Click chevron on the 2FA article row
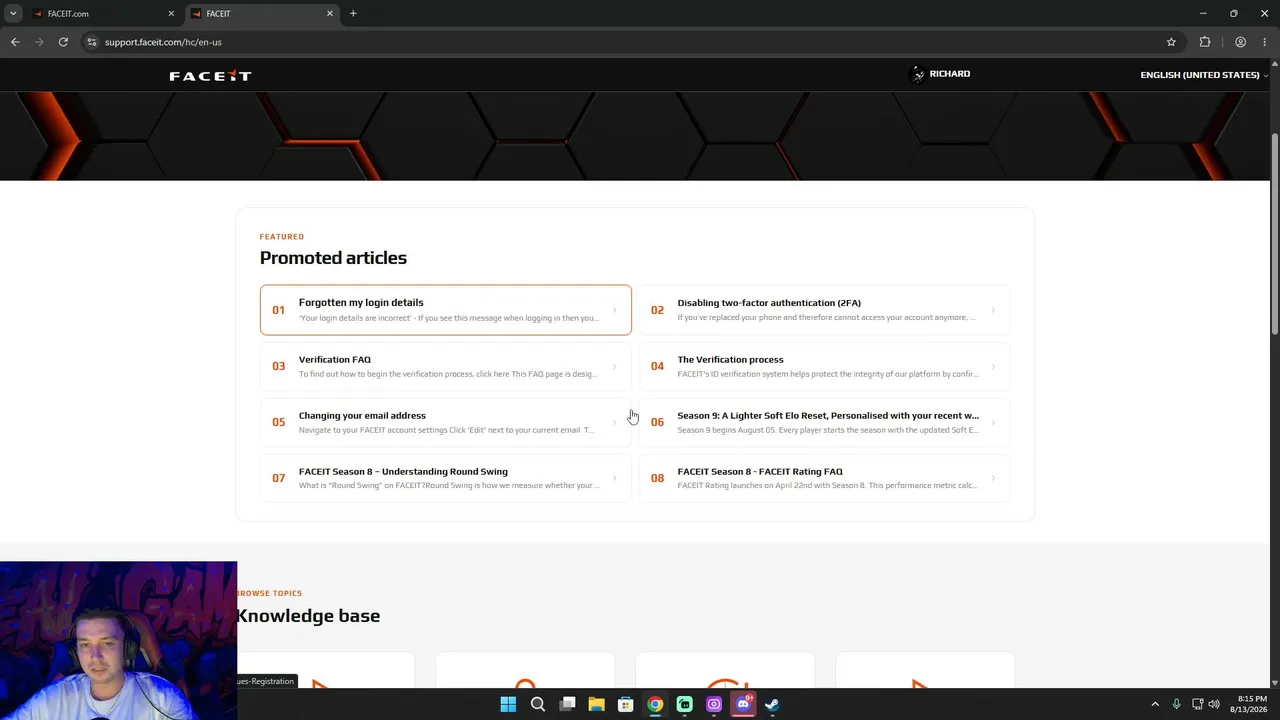The width and height of the screenshot is (1280, 720). point(993,310)
